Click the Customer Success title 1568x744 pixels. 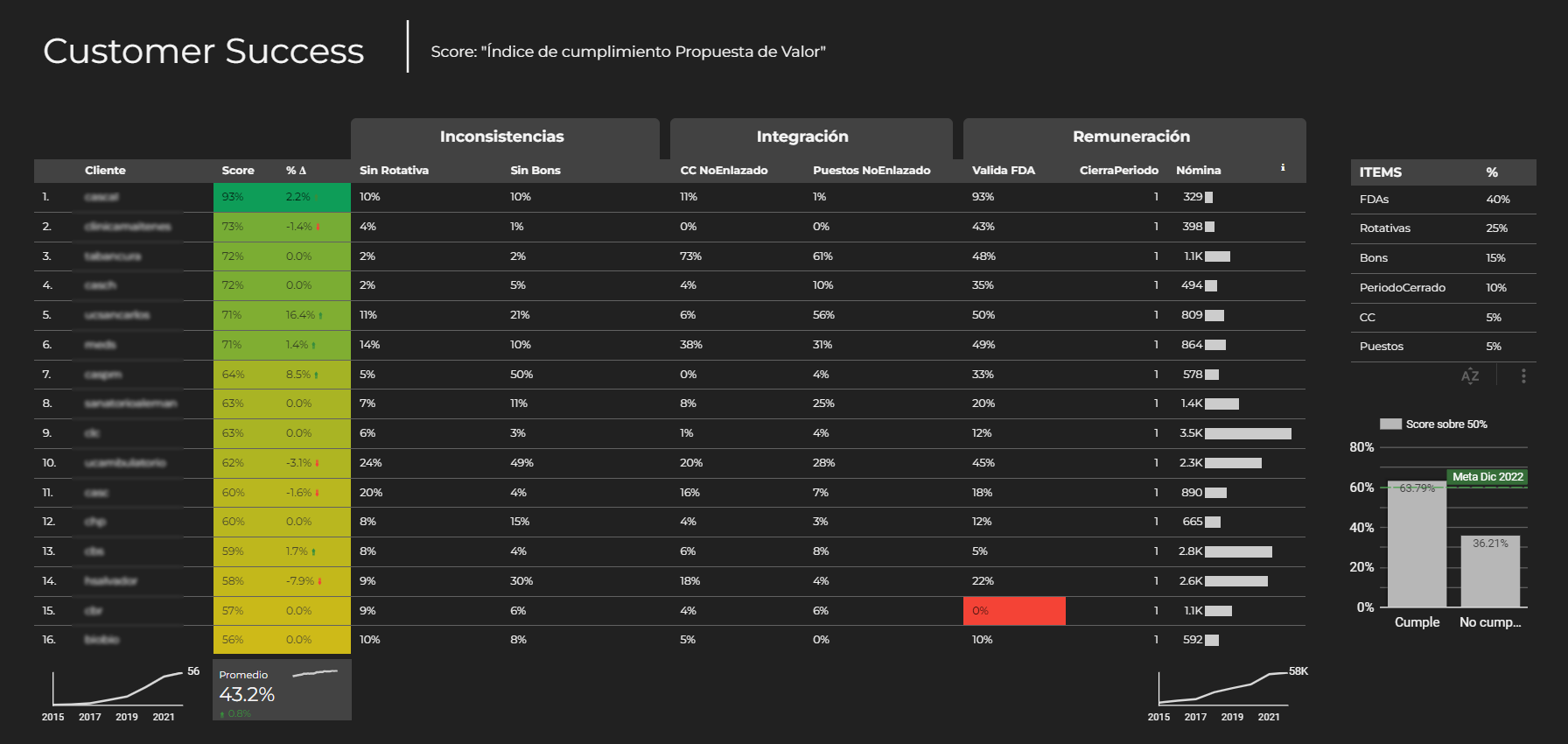203,51
